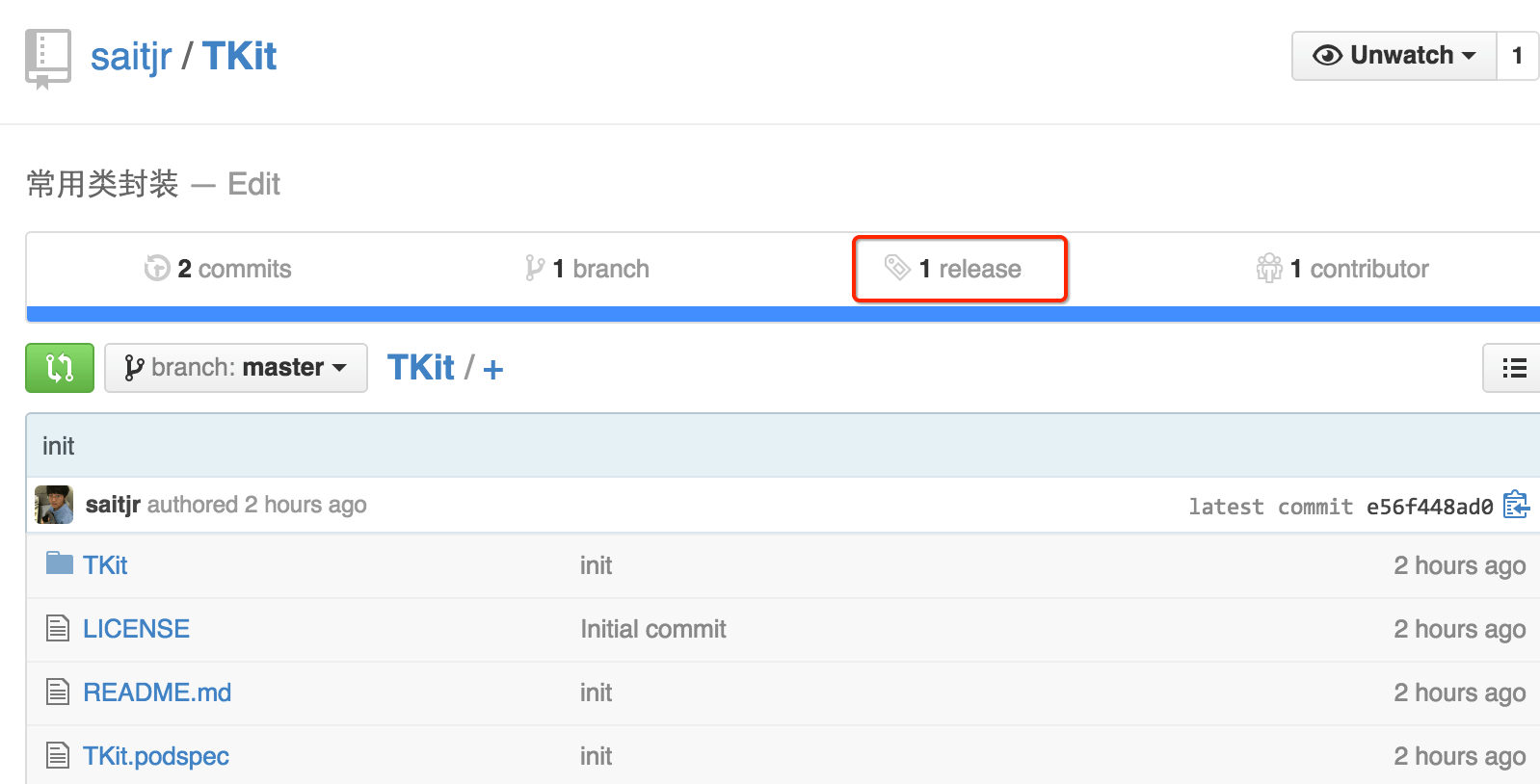Image resolution: width=1540 pixels, height=784 pixels.
Task: Click the list view icon button
Action: pos(1514,368)
